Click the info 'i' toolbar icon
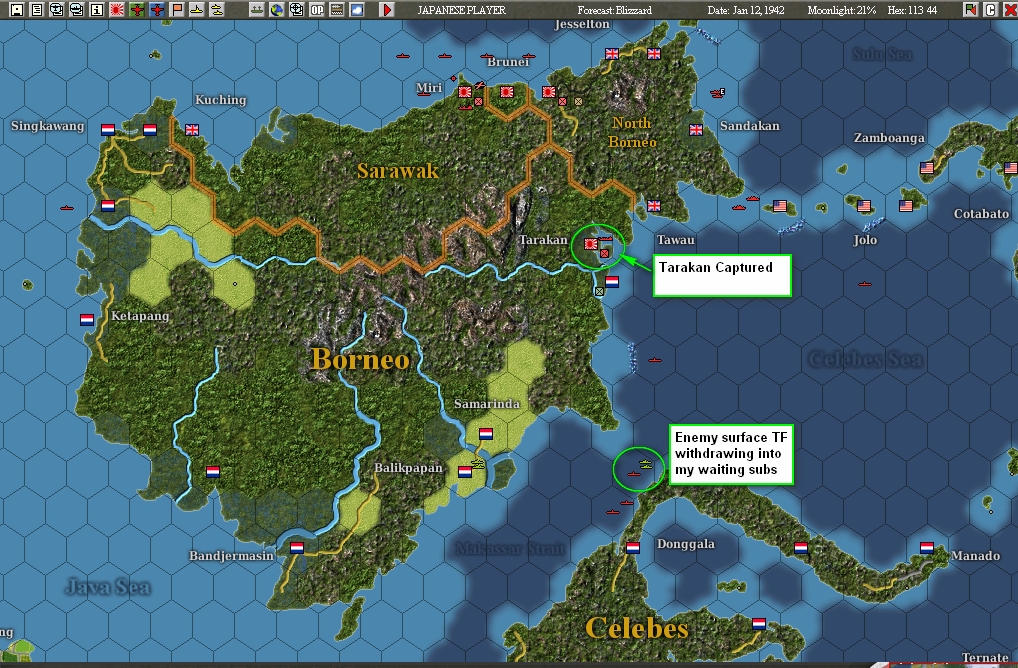The height and width of the screenshot is (668, 1018). [97, 10]
